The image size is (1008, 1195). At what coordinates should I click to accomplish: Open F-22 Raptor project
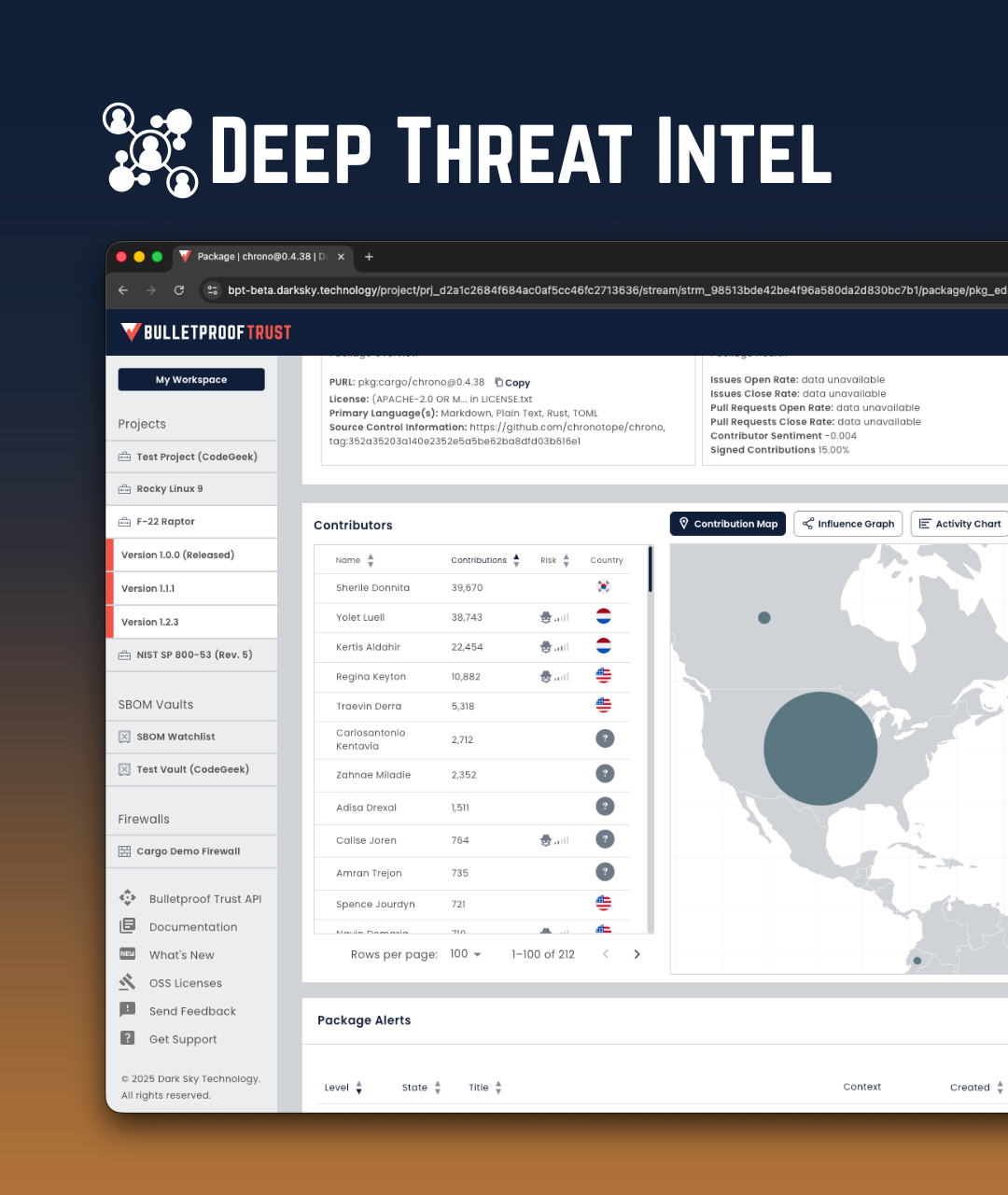tap(192, 522)
